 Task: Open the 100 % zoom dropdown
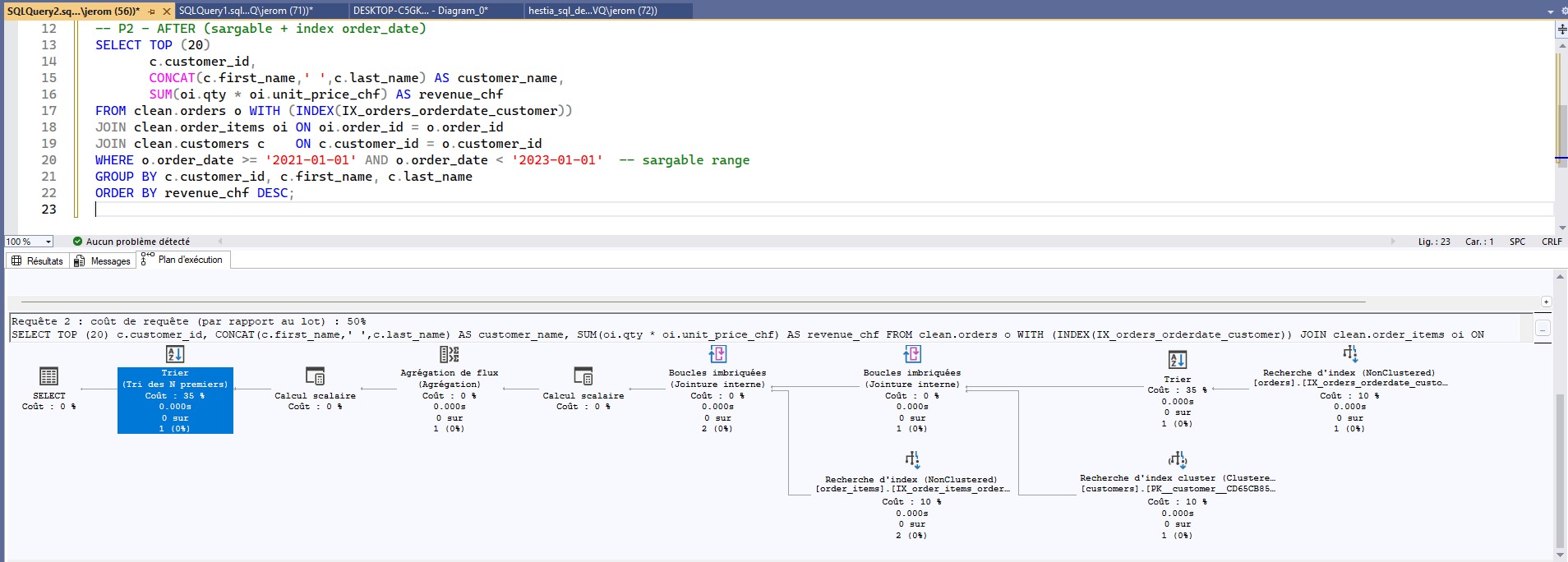coord(48,242)
